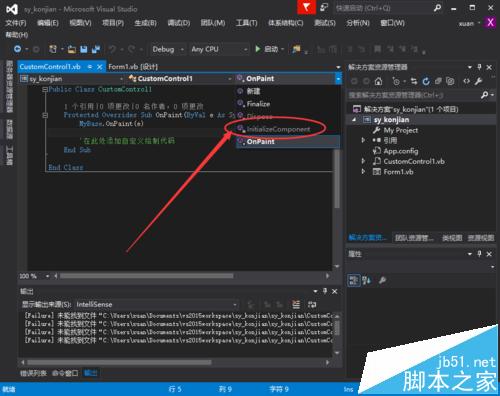
Task: Switch to the Form1.vb [设计] tab
Action: tap(133, 67)
